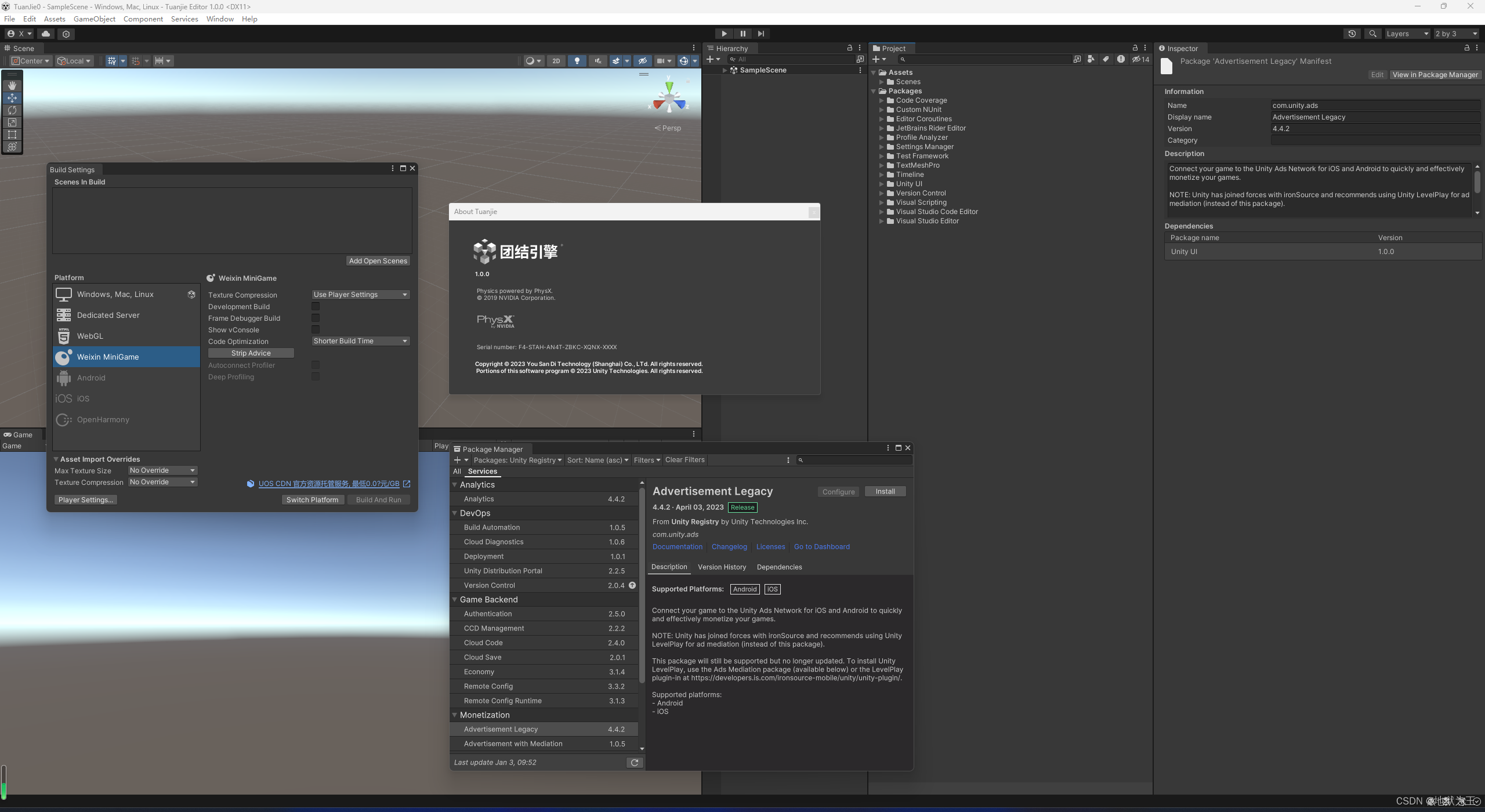
Task: Open Documentation link in Package Manager
Action: [x=677, y=547]
